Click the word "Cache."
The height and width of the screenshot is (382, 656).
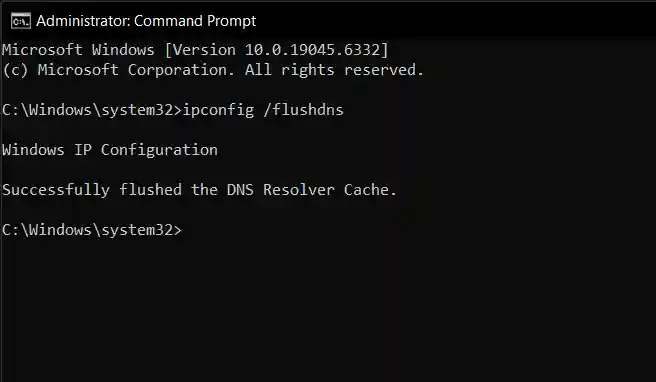coord(370,190)
